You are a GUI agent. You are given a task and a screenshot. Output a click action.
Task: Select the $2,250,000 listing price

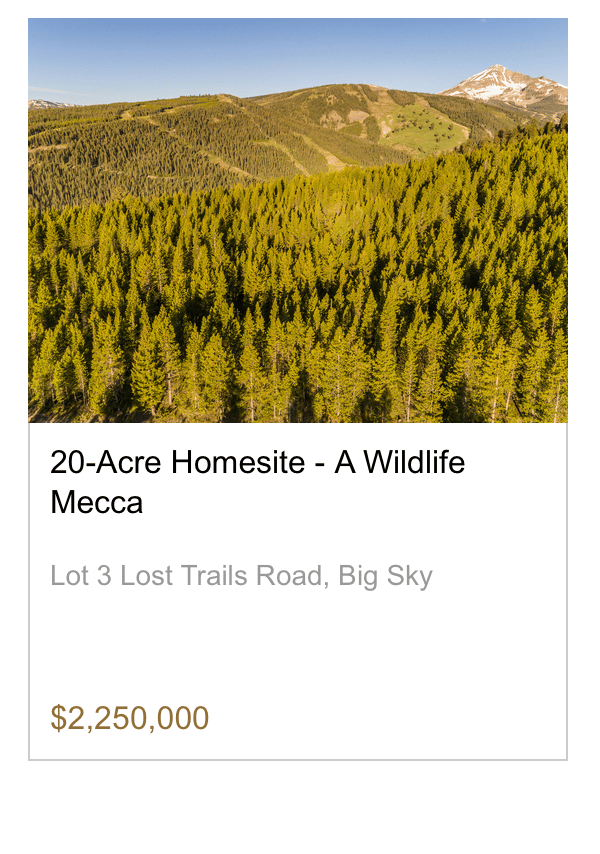(x=130, y=718)
